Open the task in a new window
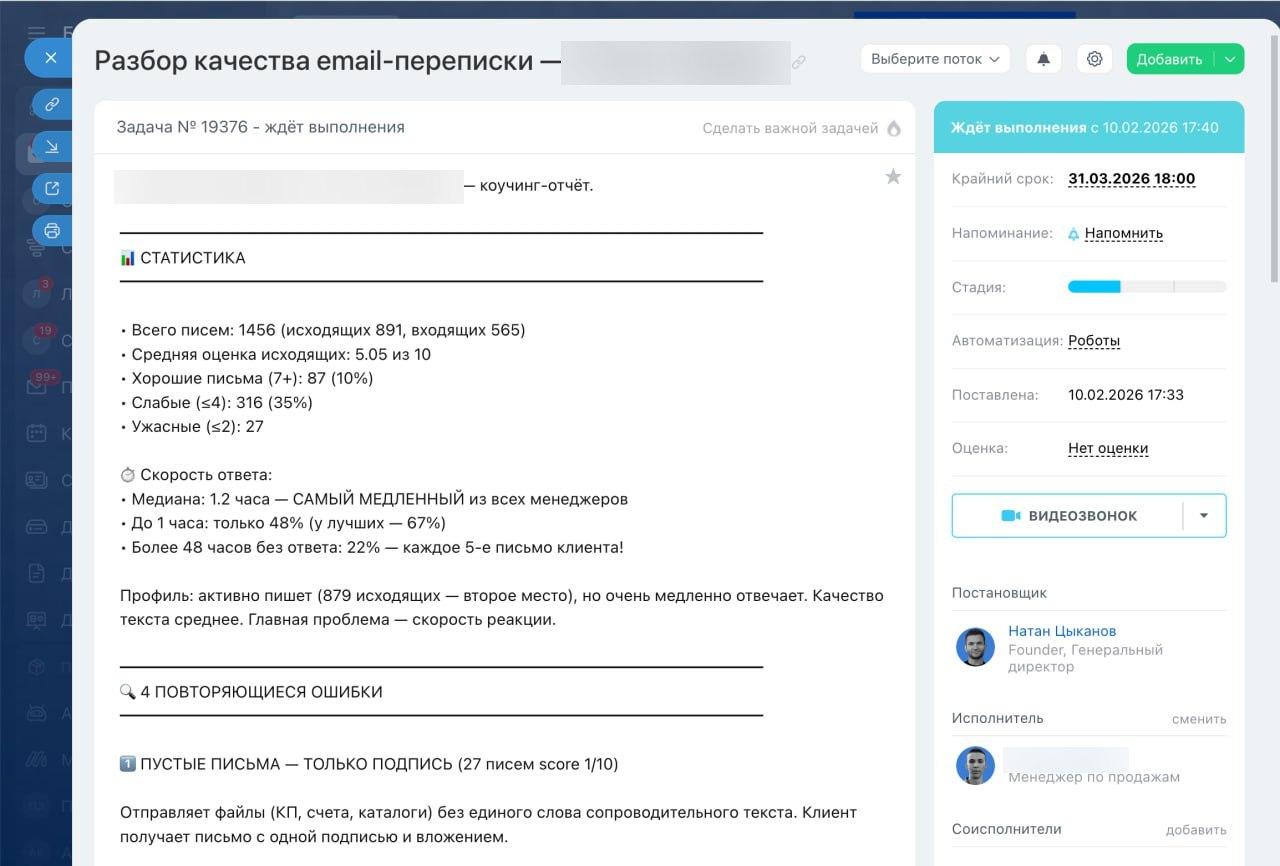Viewport: 1280px width, 866px height. point(52,188)
